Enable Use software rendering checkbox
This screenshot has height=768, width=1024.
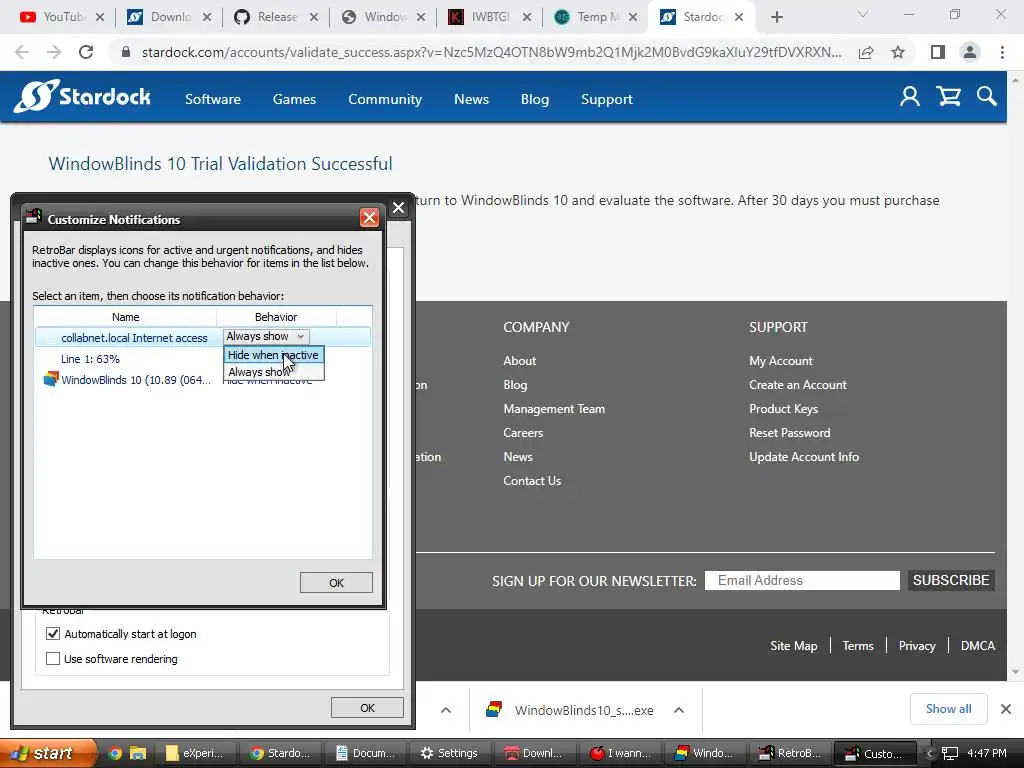click(53, 658)
